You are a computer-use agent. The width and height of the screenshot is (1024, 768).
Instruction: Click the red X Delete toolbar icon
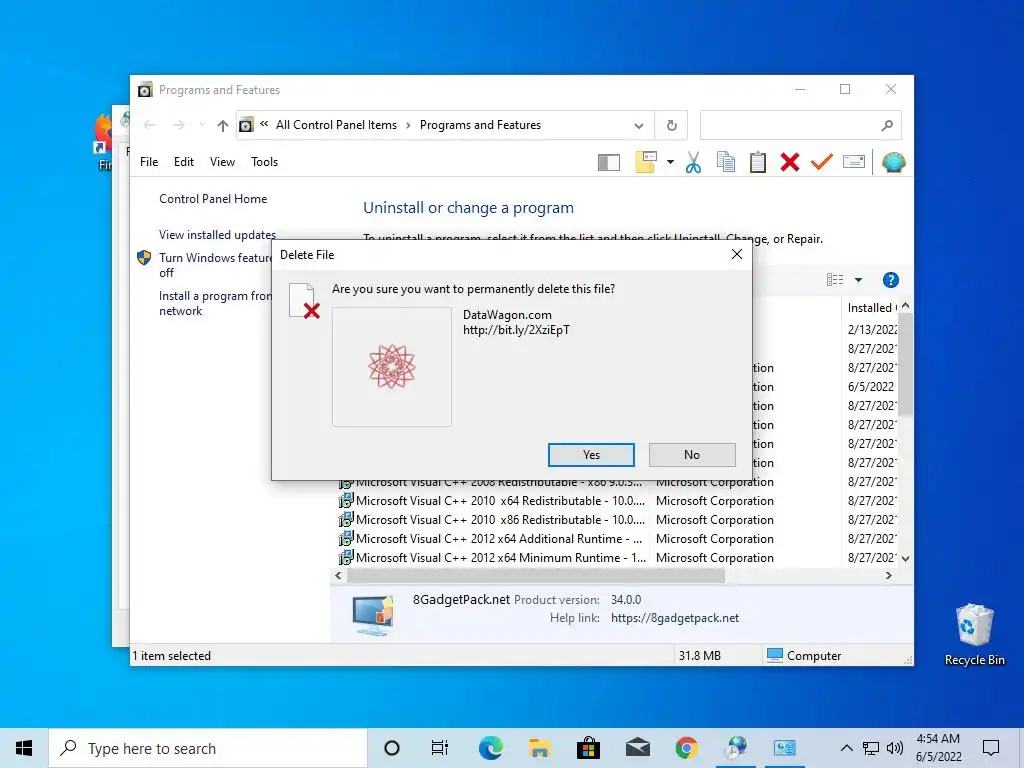click(x=790, y=162)
